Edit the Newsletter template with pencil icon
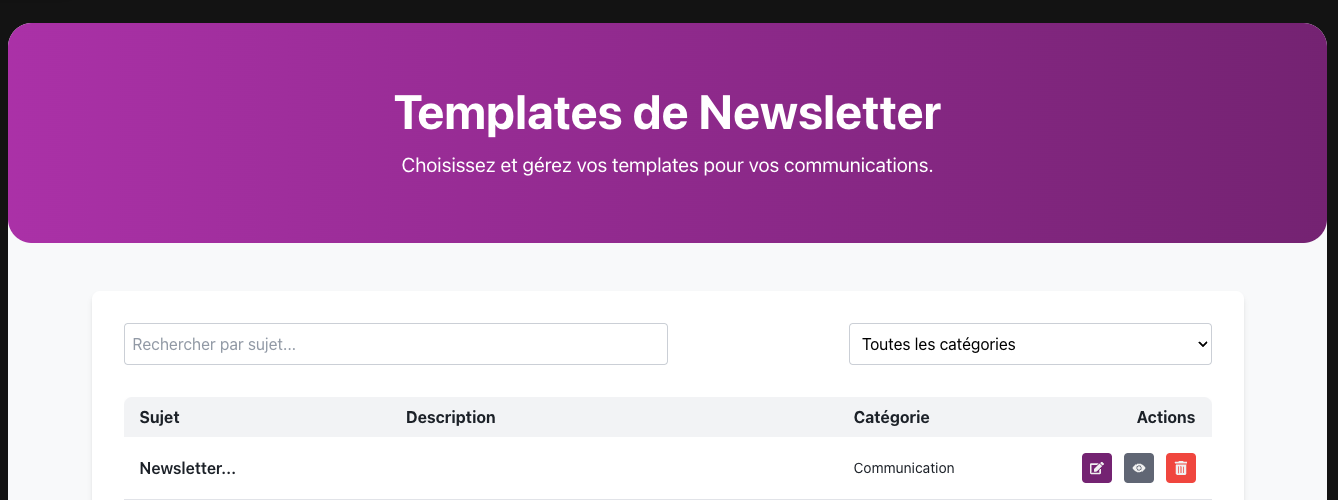Screen dimensions: 1338x500 coord(1097,468)
